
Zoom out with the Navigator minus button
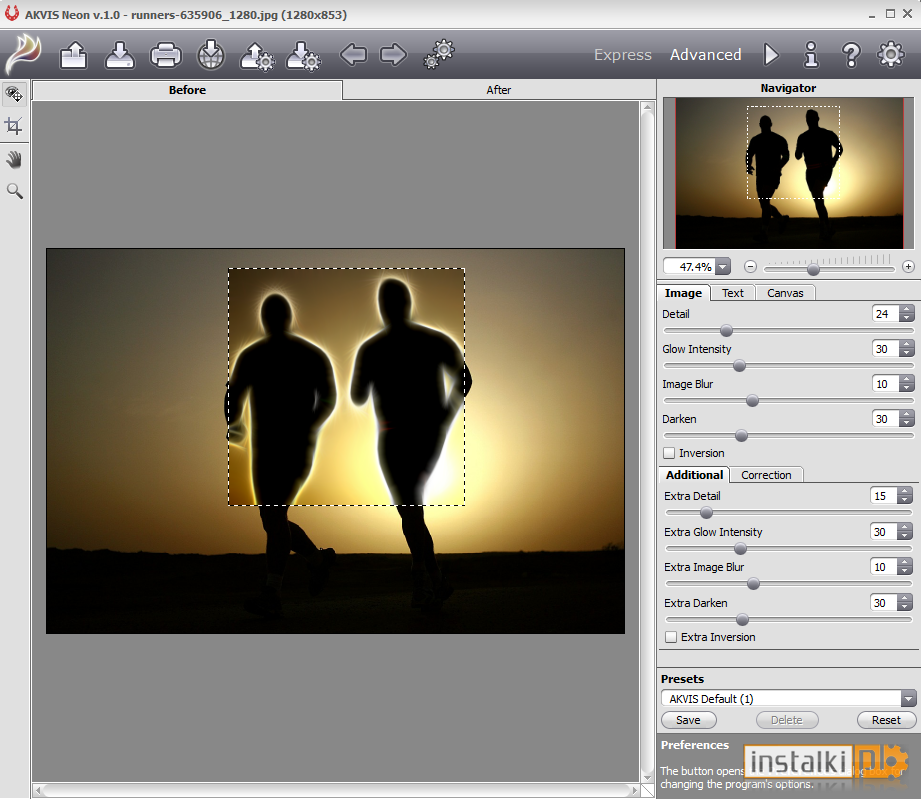750,267
